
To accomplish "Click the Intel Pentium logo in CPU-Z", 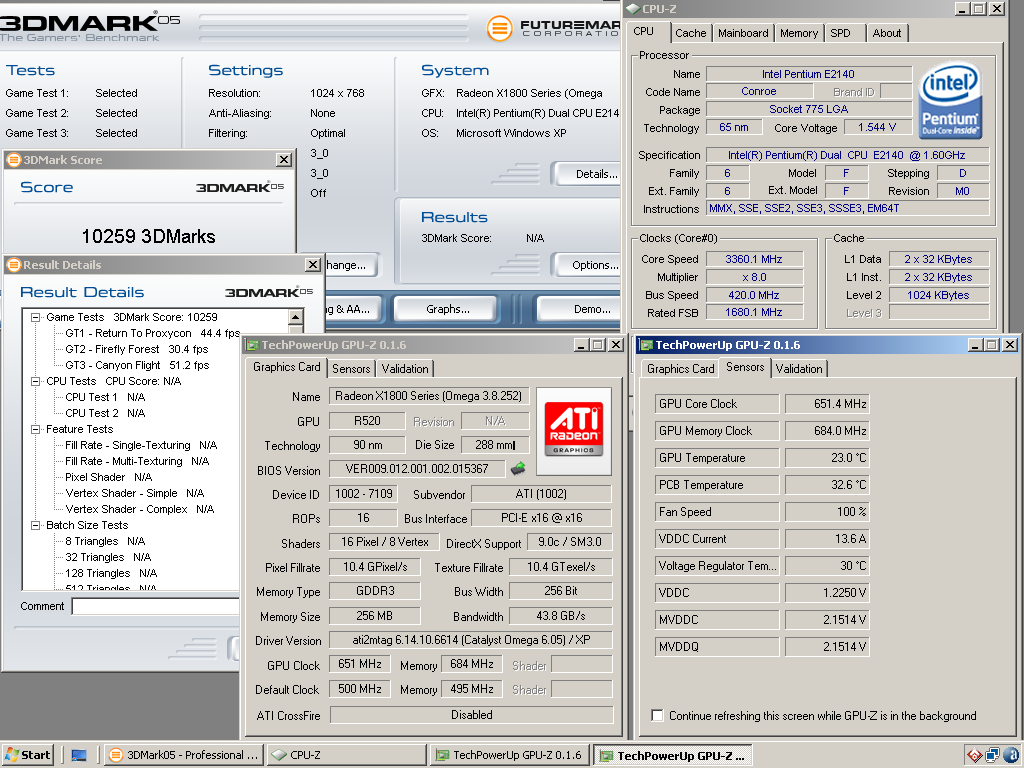I will (950, 100).
